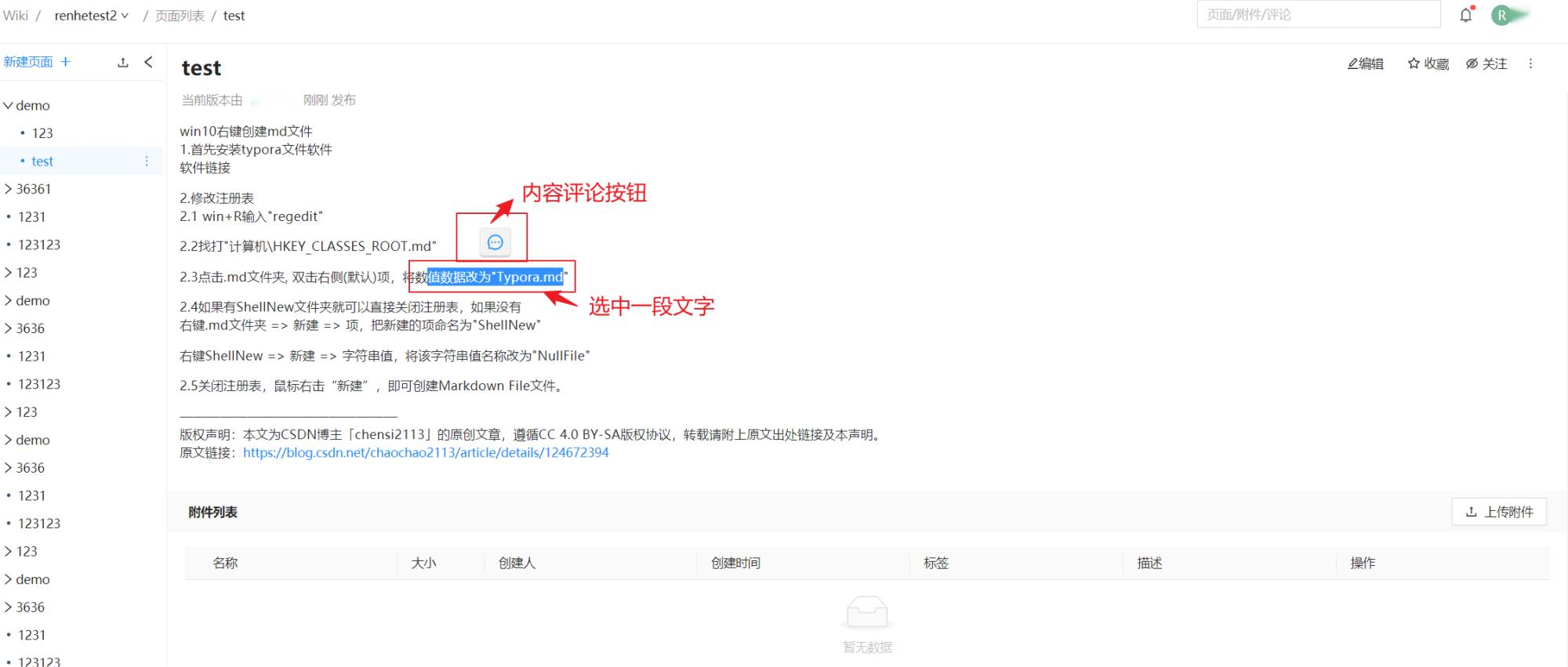The width and height of the screenshot is (1568, 667).
Task: Expand the fourth demo tree node
Action: [9, 579]
